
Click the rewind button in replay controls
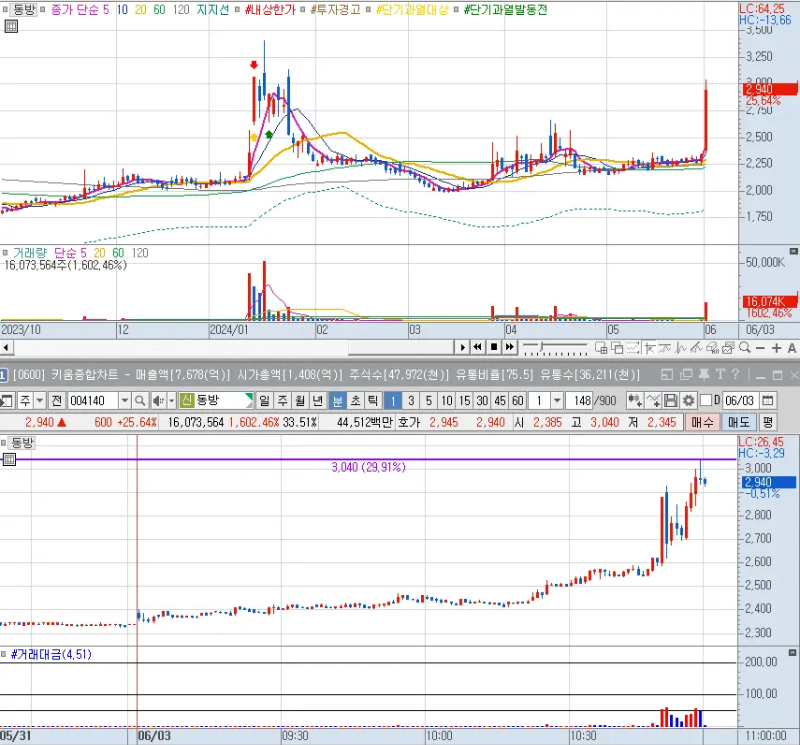(x=478, y=347)
